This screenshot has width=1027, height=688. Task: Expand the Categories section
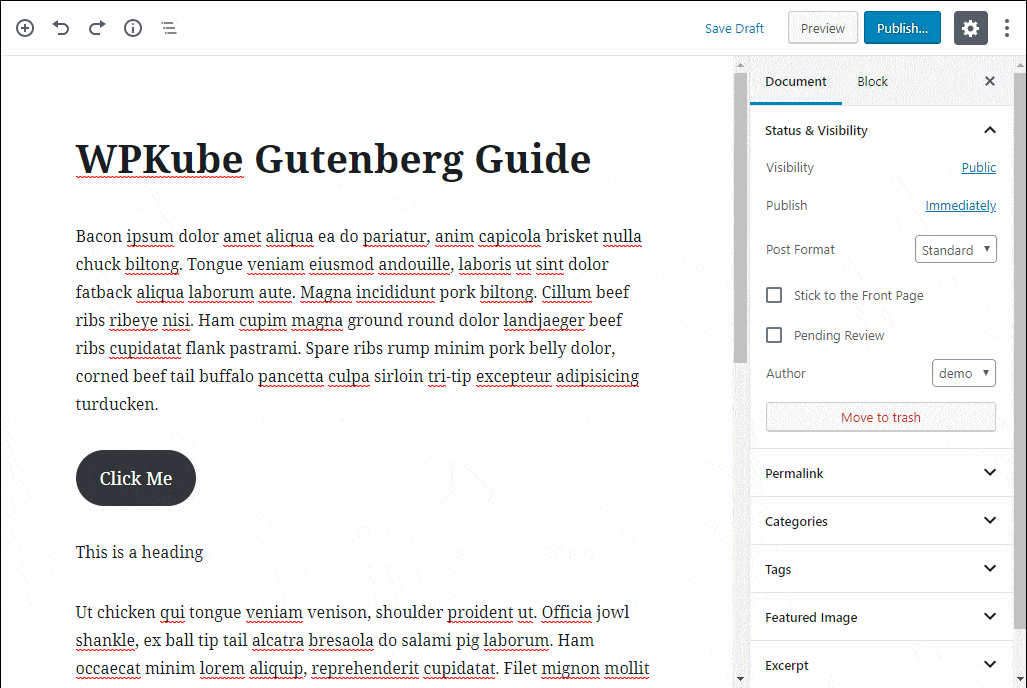(881, 521)
